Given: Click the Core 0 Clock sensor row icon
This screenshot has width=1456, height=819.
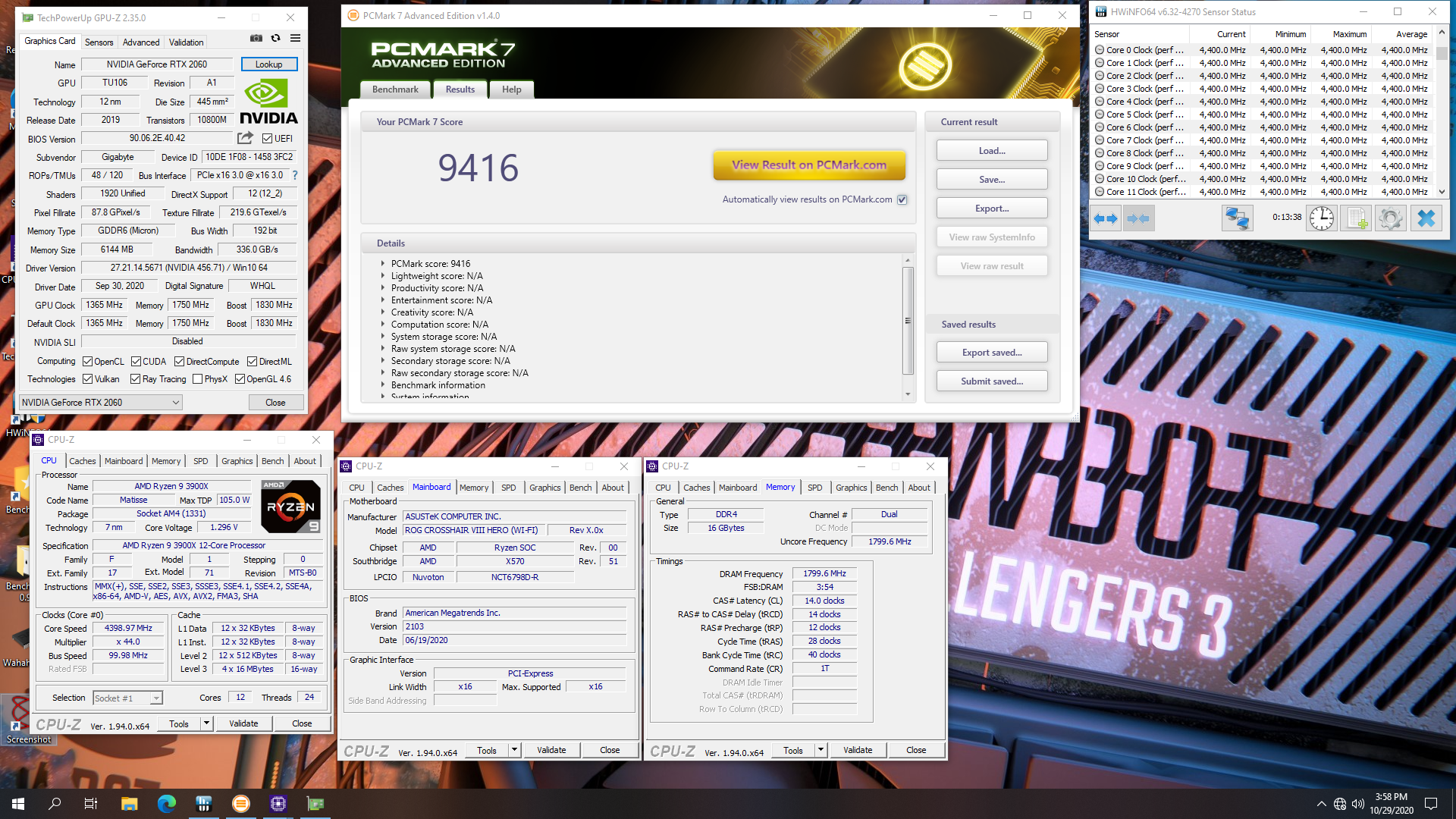Looking at the screenshot, I should (1100, 50).
